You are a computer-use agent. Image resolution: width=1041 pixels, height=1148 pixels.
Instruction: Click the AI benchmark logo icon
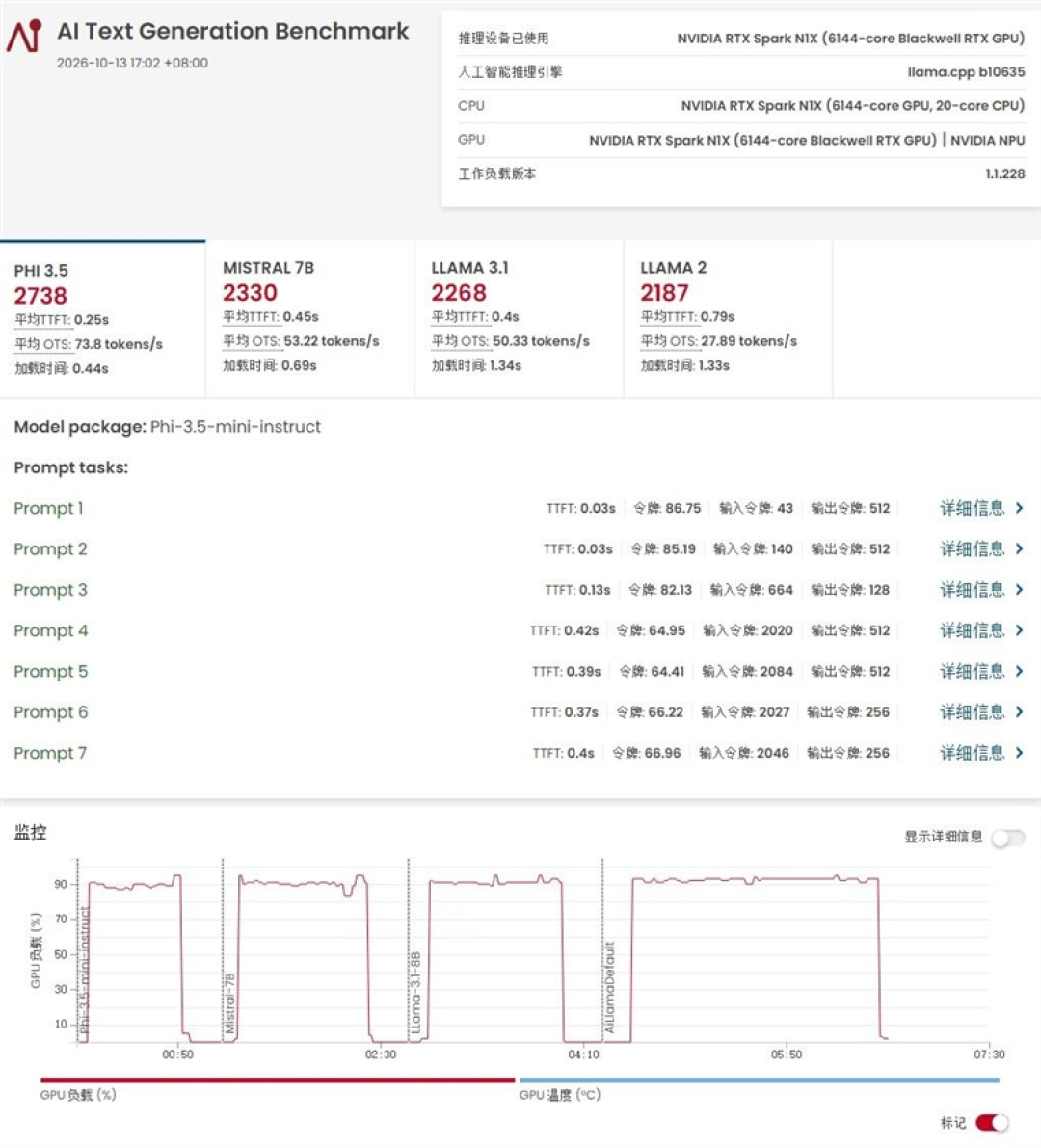[23, 35]
